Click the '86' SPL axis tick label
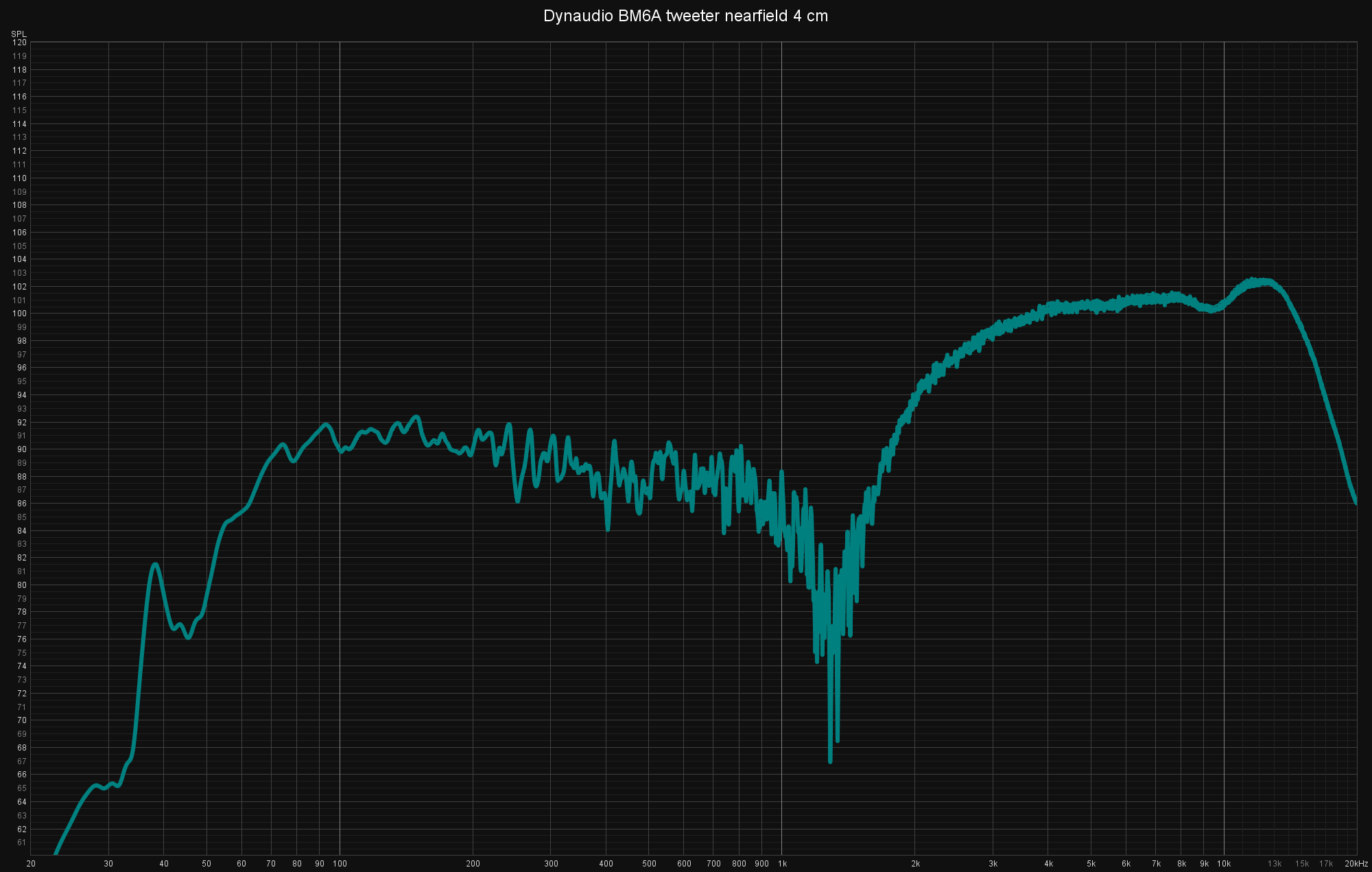The height and width of the screenshot is (872, 1372). (22, 504)
